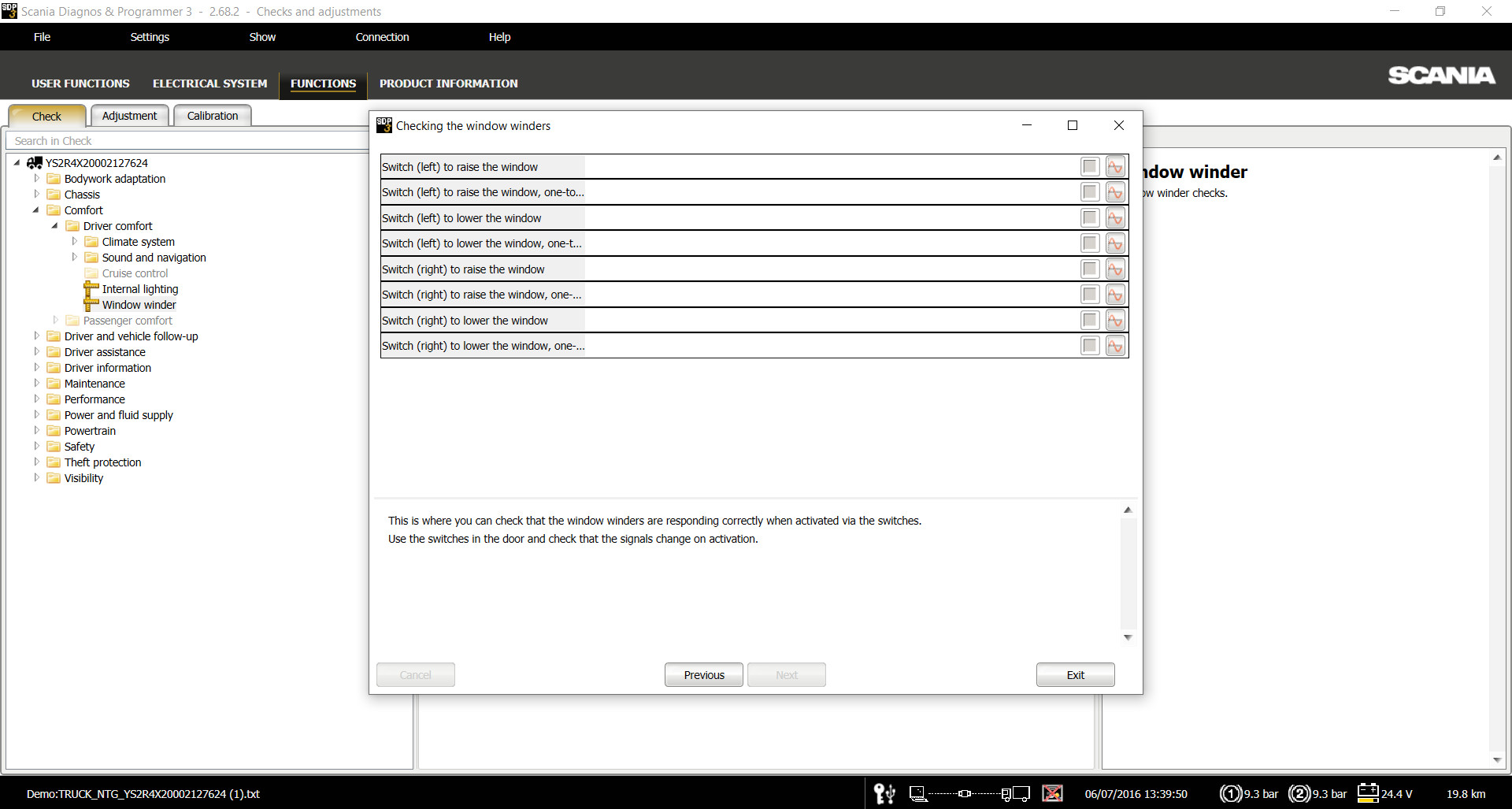Toggle indicator for Switch (left) lower window, one-touch
This screenshot has width=1512, height=809.
(1090, 243)
